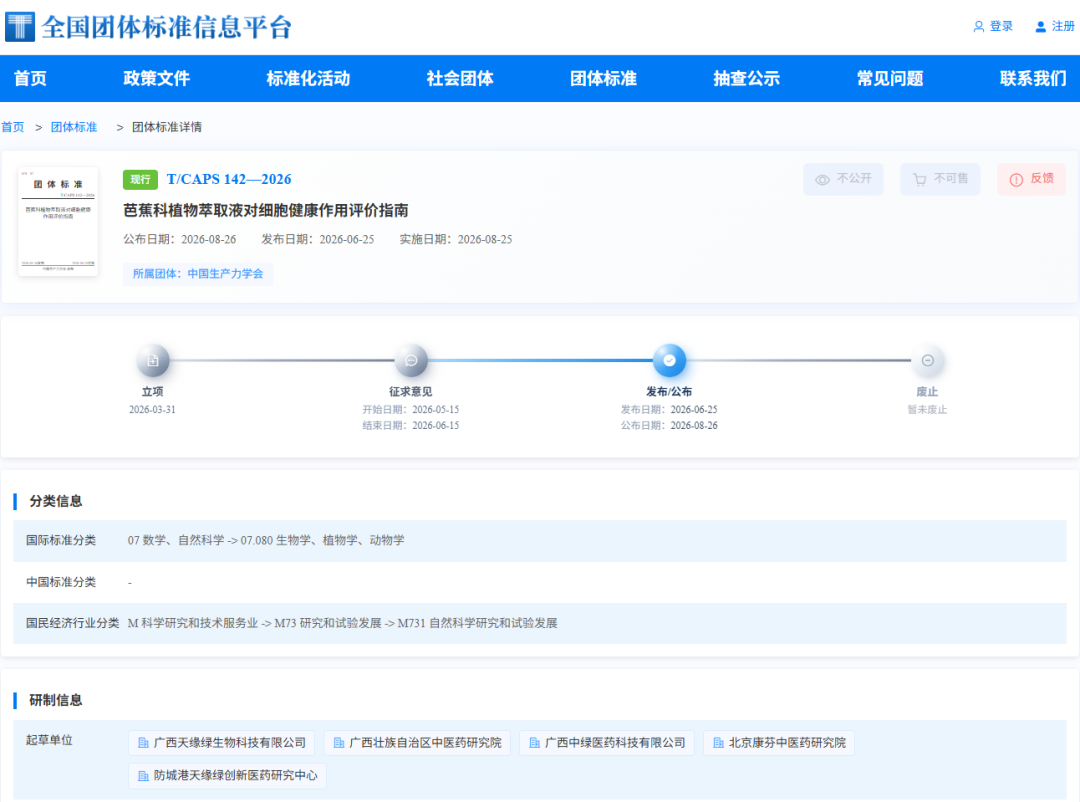Click the warning icon on 反馈 button
The width and height of the screenshot is (1080, 802).
pyautogui.click(x=1016, y=180)
